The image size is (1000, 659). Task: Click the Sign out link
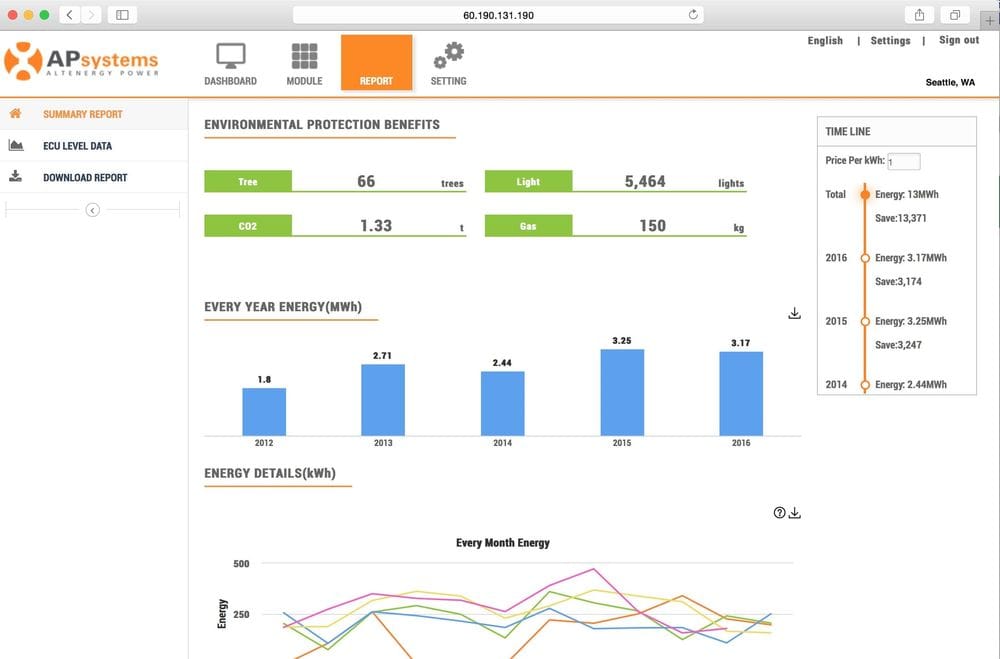click(958, 40)
